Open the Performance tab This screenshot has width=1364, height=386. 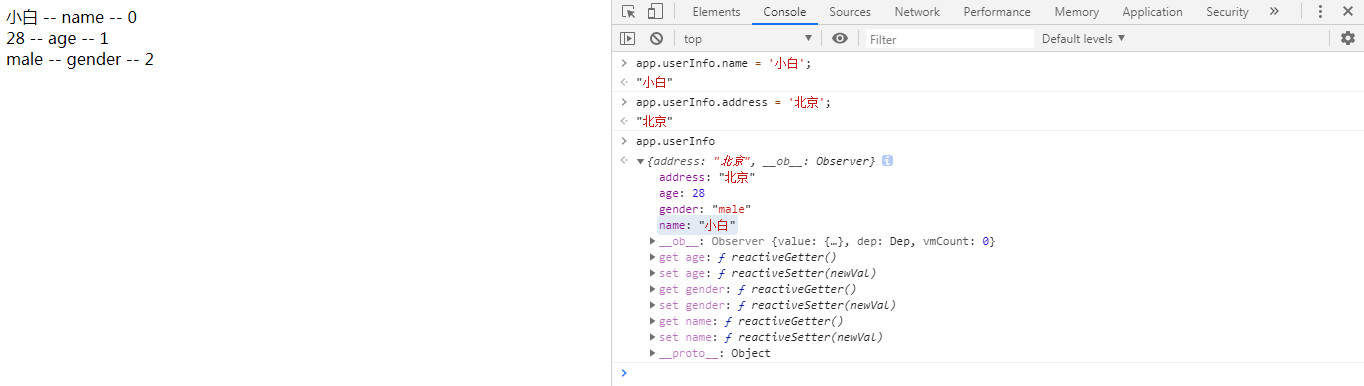(997, 12)
